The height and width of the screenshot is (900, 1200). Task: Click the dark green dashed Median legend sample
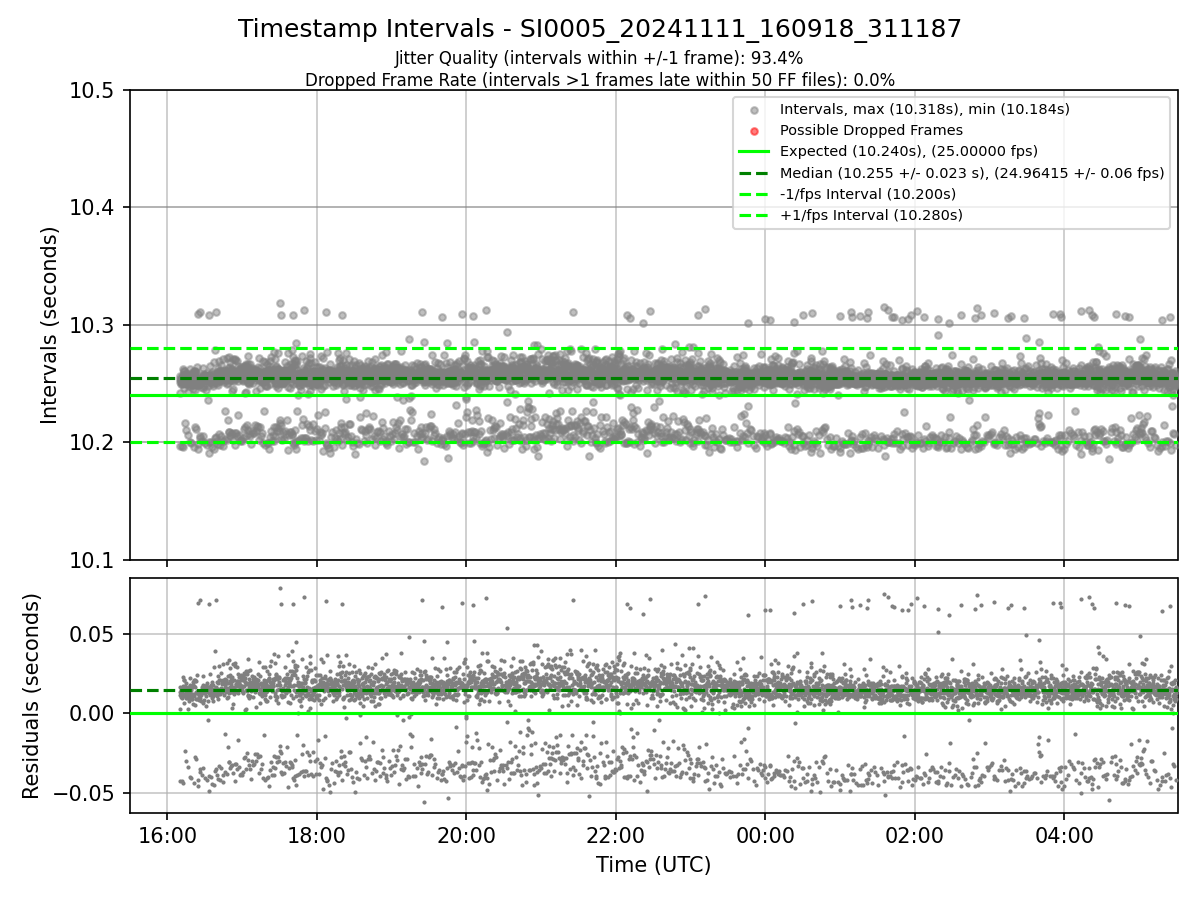[x=754, y=172]
